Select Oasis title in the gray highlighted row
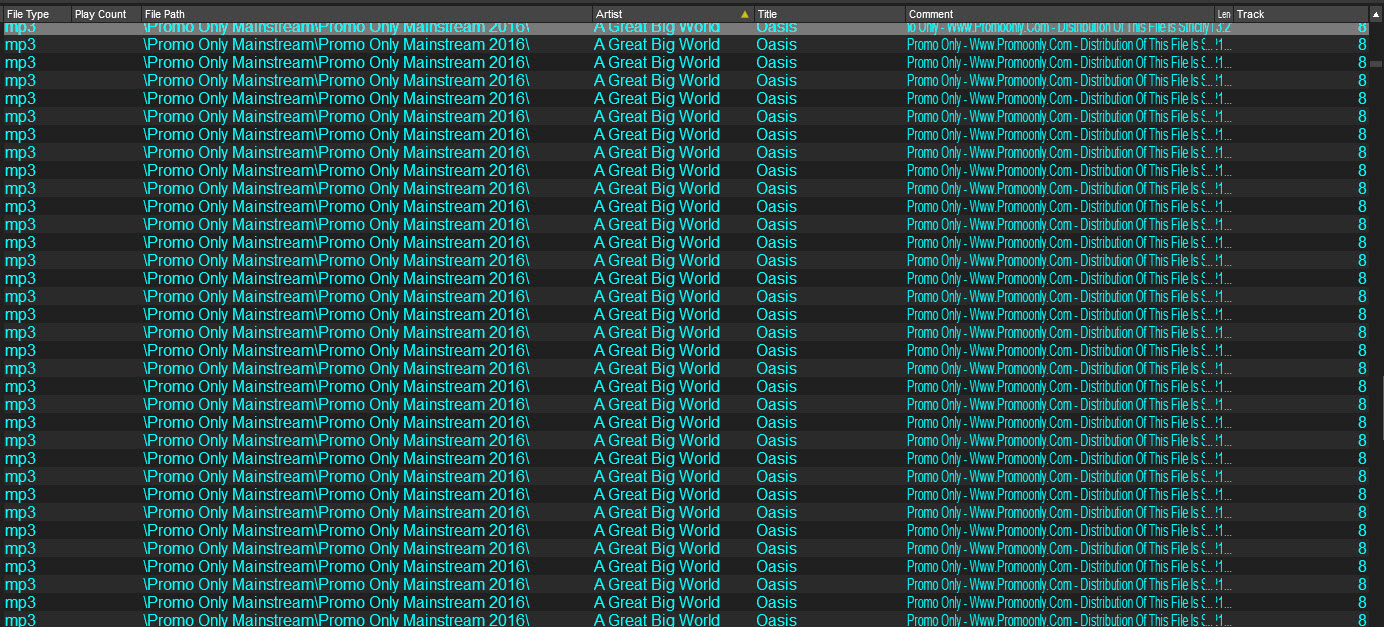Screen dimensions: 1384x627 pyautogui.click(x=777, y=28)
